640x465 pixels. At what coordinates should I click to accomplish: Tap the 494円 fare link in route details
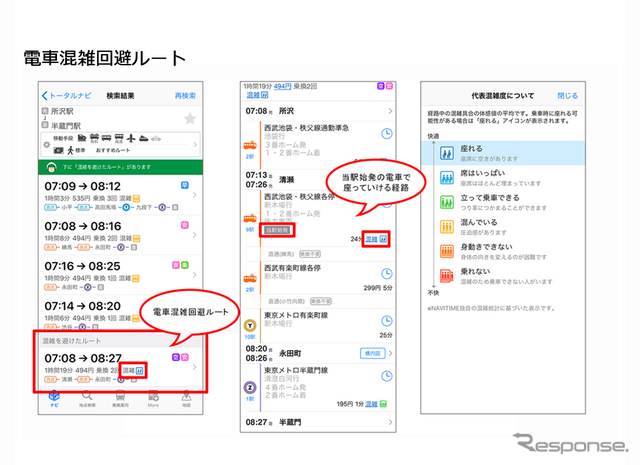tap(282, 86)
